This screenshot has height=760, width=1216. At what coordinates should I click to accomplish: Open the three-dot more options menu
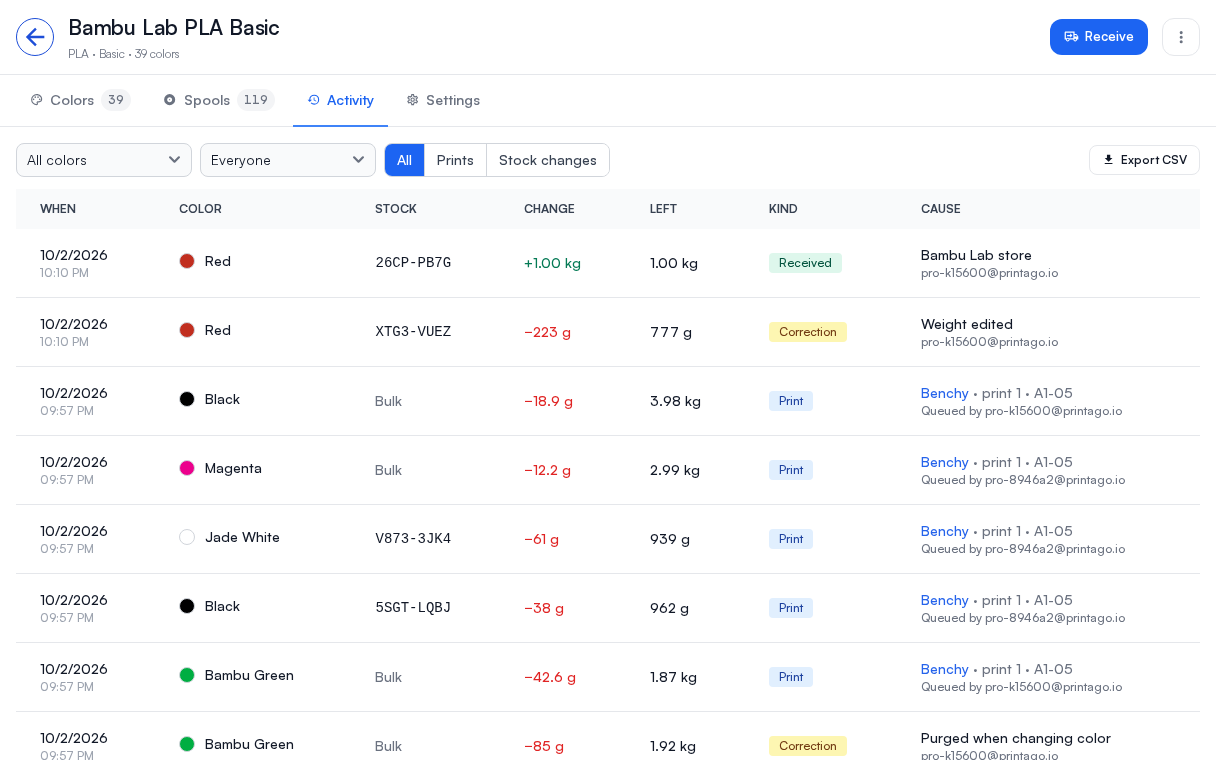tap(1181, 37)
